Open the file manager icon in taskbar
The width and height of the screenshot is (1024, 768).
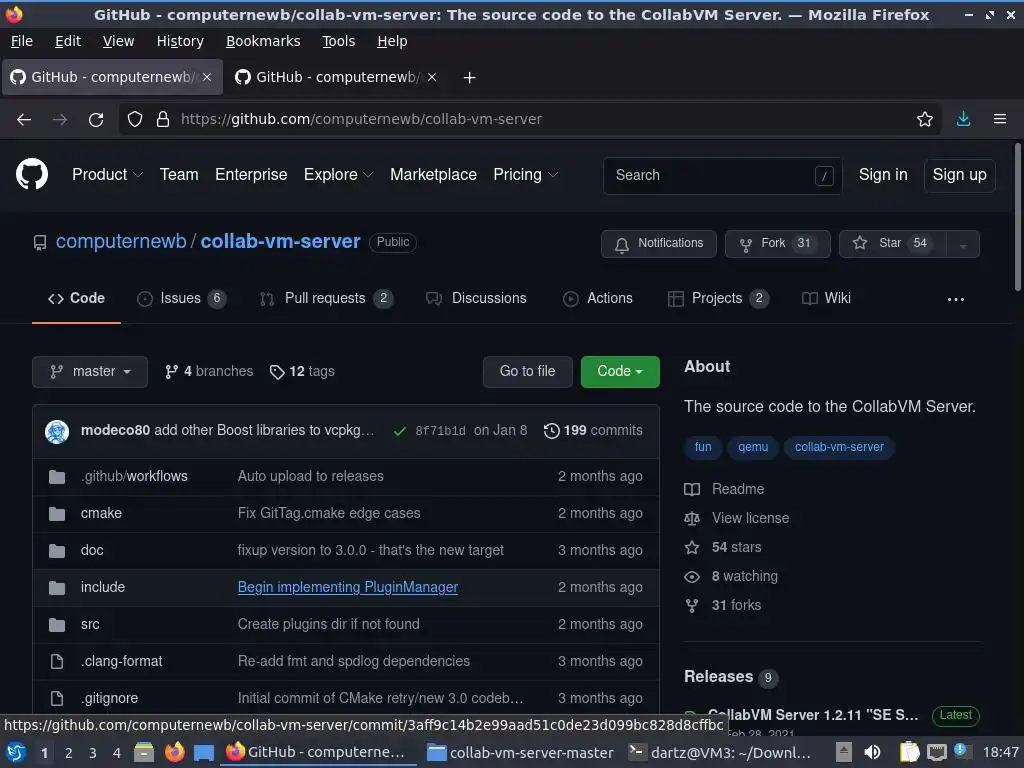pyautogui.click(x=144, y=752)
